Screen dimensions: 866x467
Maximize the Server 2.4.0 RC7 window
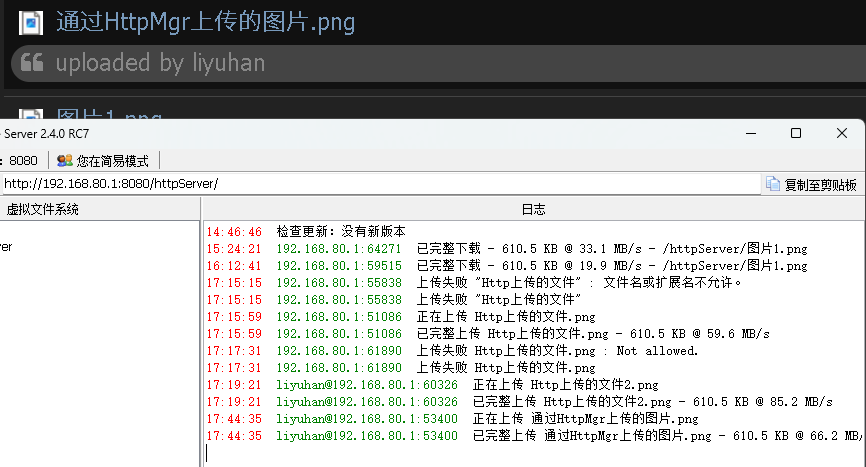click(796, 134)
